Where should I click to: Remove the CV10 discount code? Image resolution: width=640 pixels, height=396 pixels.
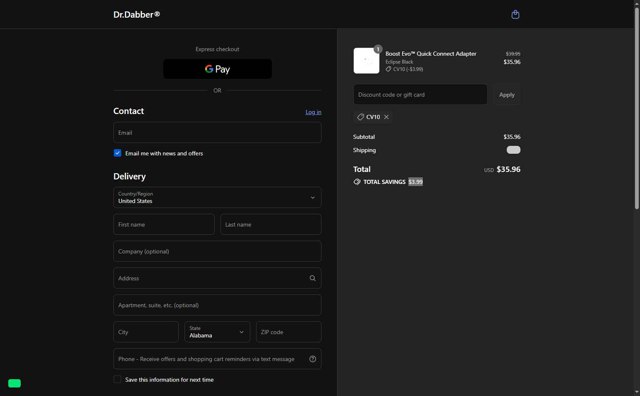click(x=386, y=117)
